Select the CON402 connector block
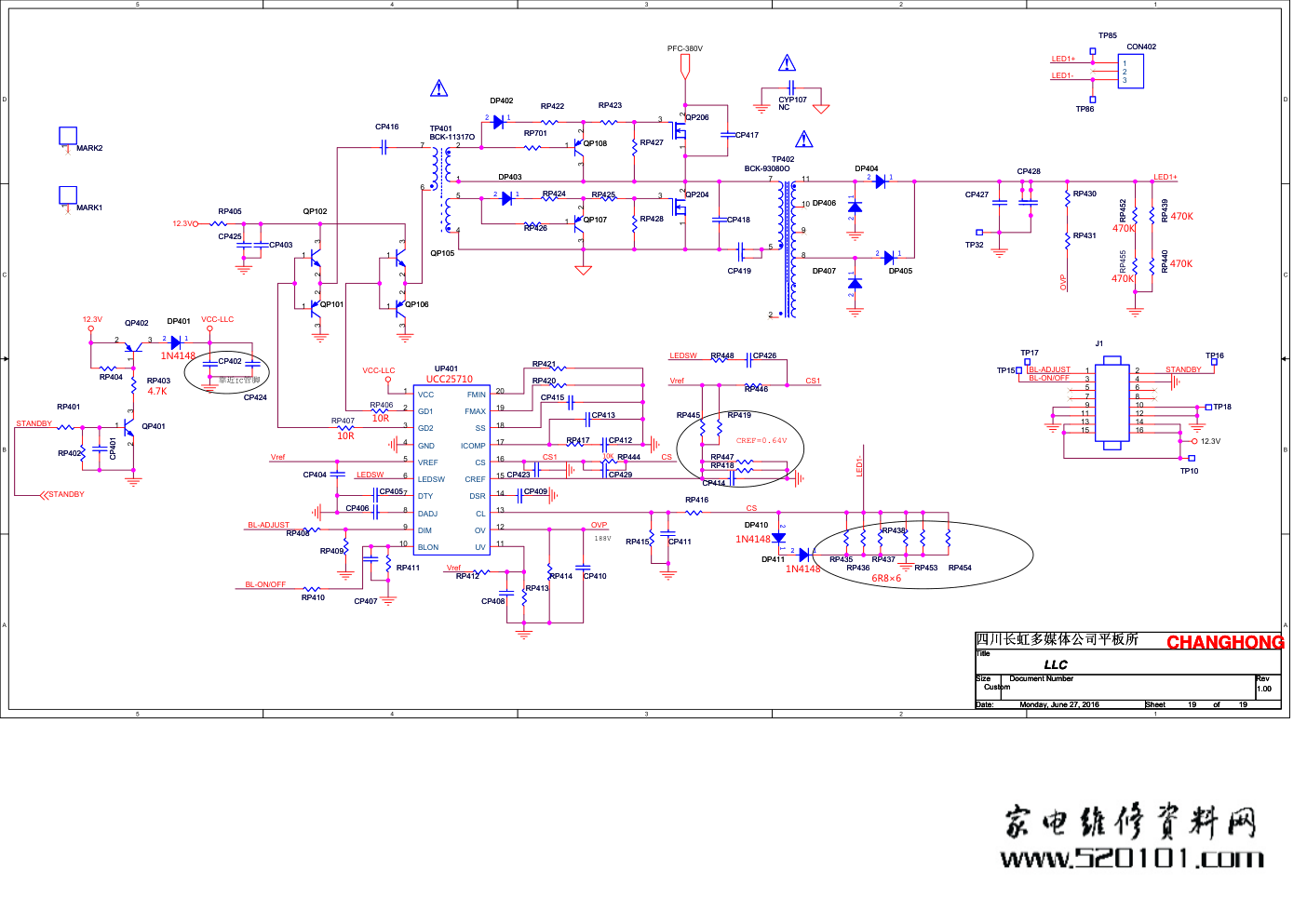1307x924 pixels. click(x=1131, y=72)
